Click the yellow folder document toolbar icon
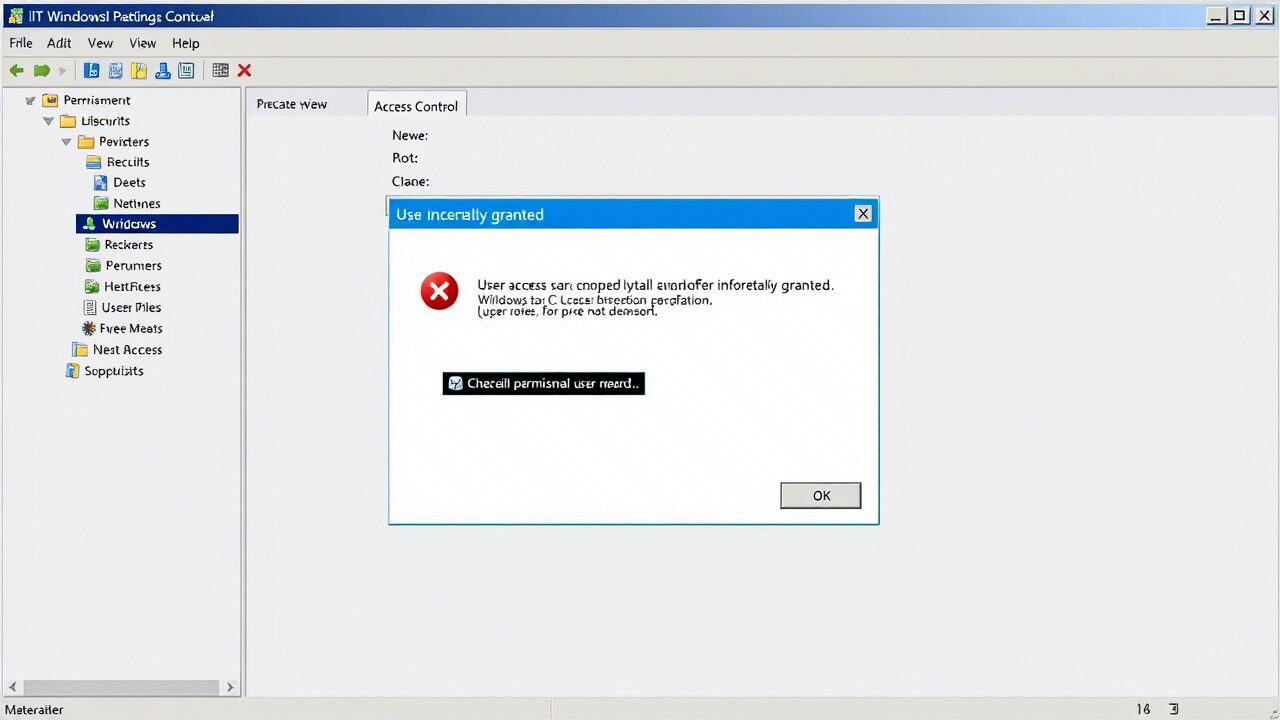Screen dimensions: 1280x720 click(x=139, y=71)
